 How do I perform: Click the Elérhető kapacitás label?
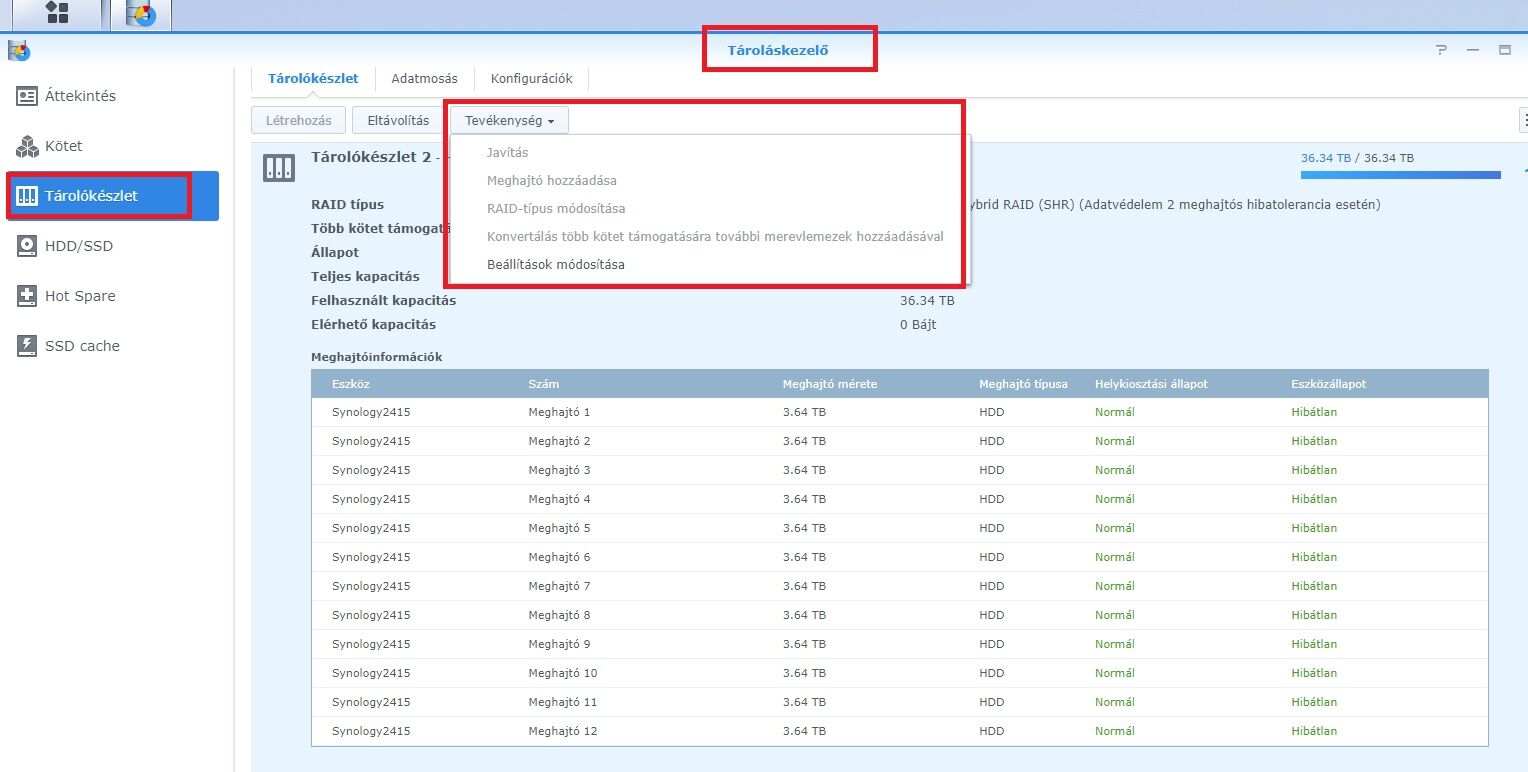coord(373,325)
